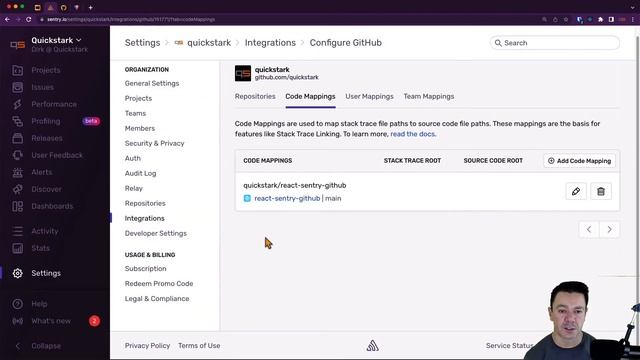Reload the browser page
The image size is (640, 360).
point(29,19)
